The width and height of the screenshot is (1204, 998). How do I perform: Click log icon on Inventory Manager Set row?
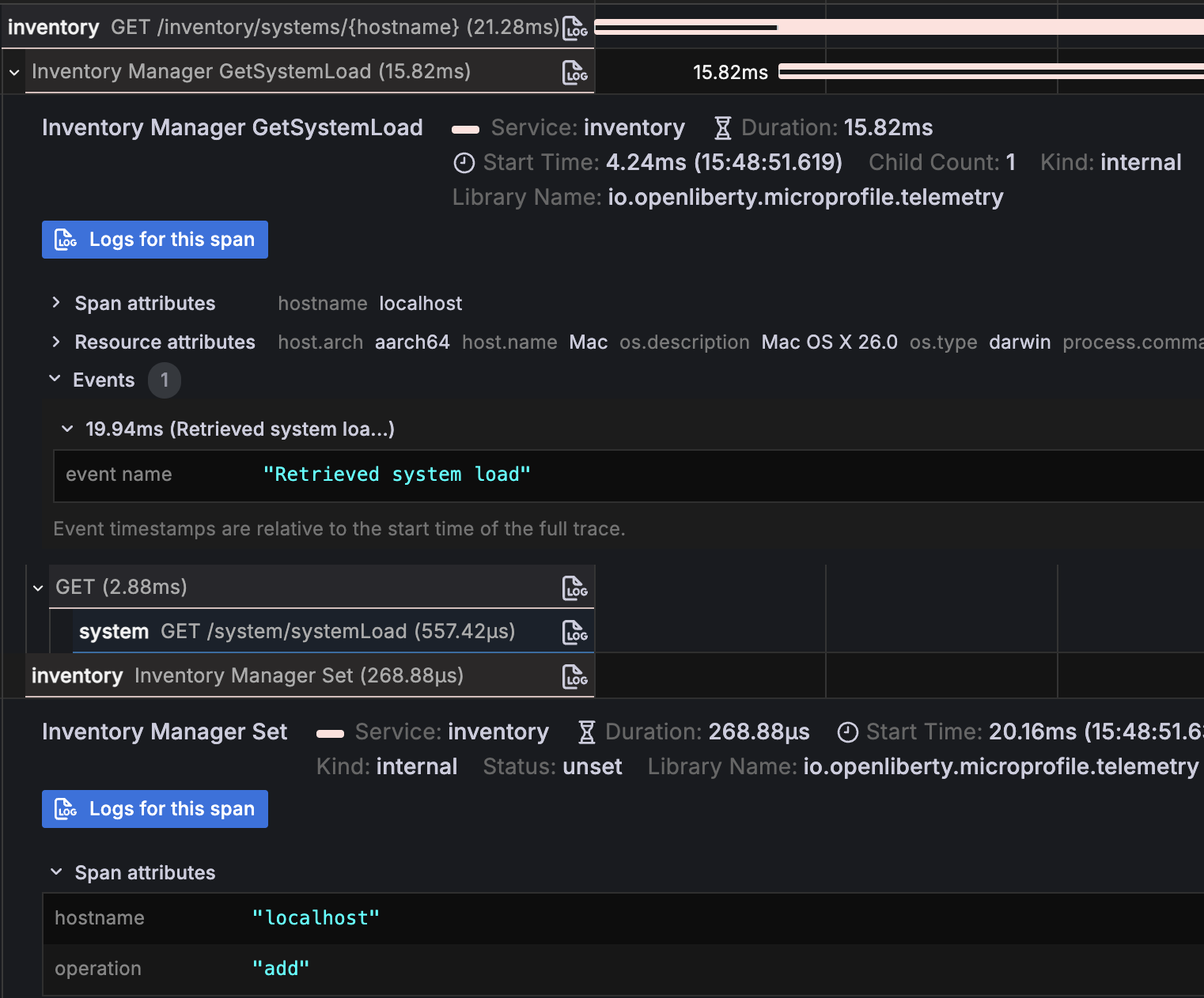(x=575, y=676)
